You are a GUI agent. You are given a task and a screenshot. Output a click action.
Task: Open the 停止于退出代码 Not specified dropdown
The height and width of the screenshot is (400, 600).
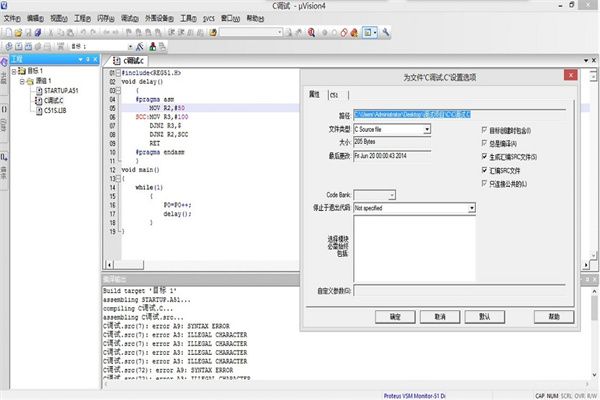[472, 208]
